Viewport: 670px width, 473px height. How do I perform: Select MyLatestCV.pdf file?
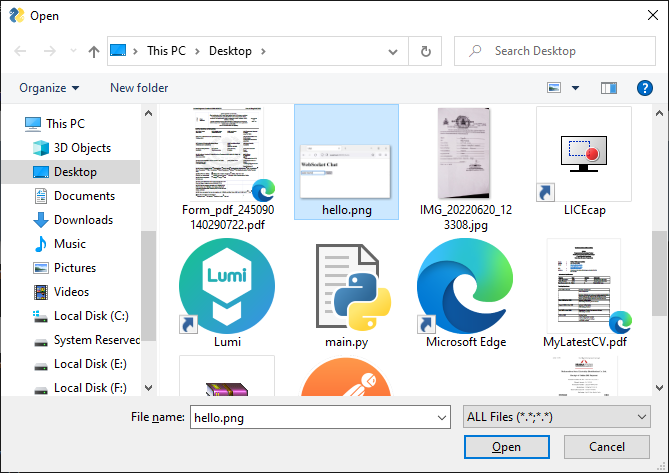pos(584,293)
